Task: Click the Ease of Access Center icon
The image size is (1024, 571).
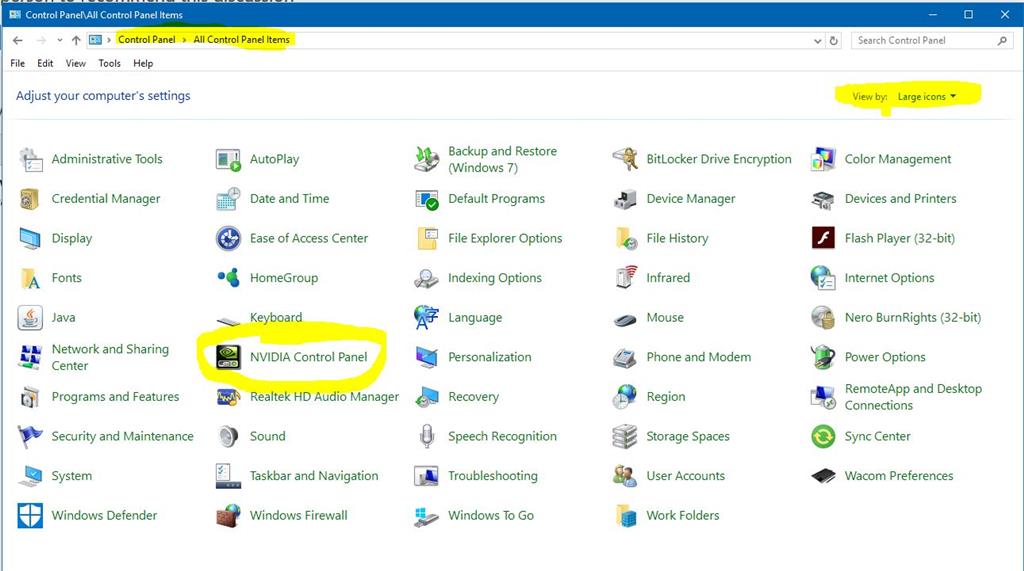Action: point(228,238)
